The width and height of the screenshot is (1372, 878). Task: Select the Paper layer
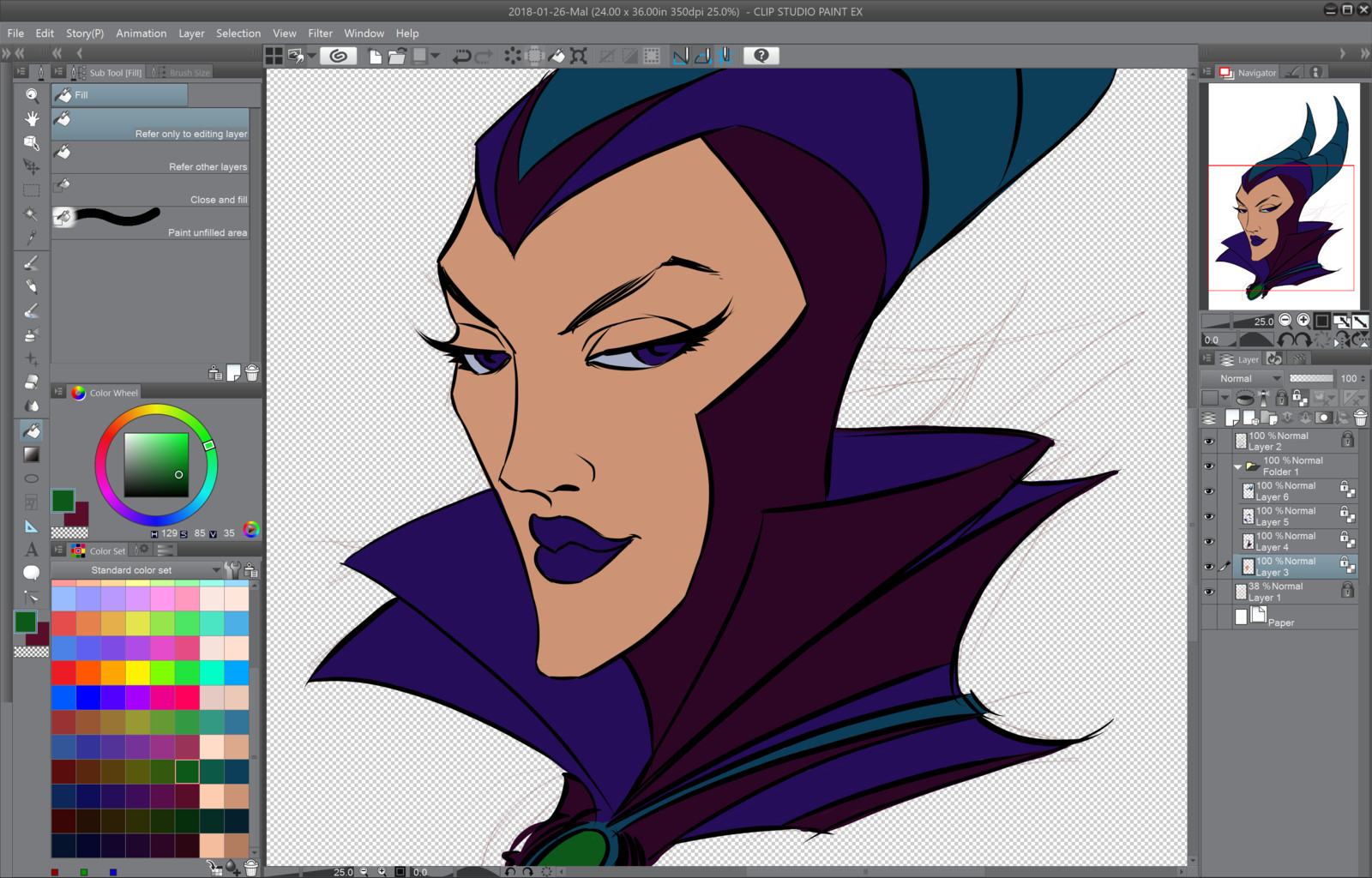(x=1295, y=616)
